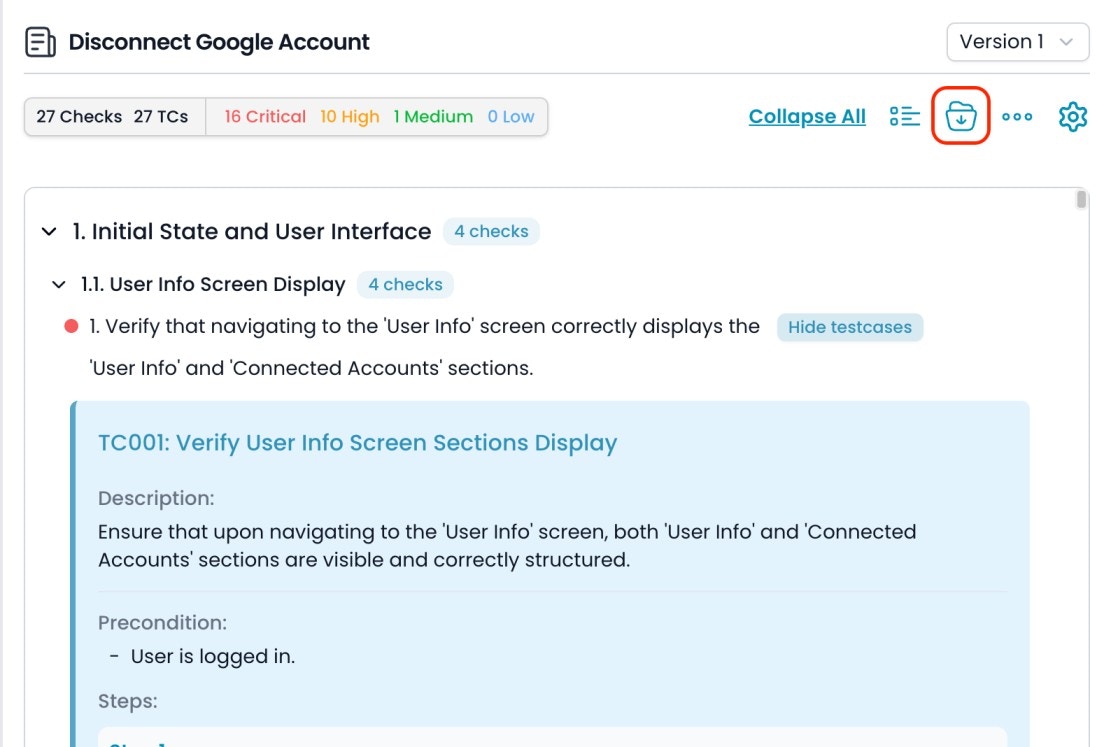Click the vertical scrollbar thumb
Viewport: 1111px width, 747px height.
coord(1081,199)
